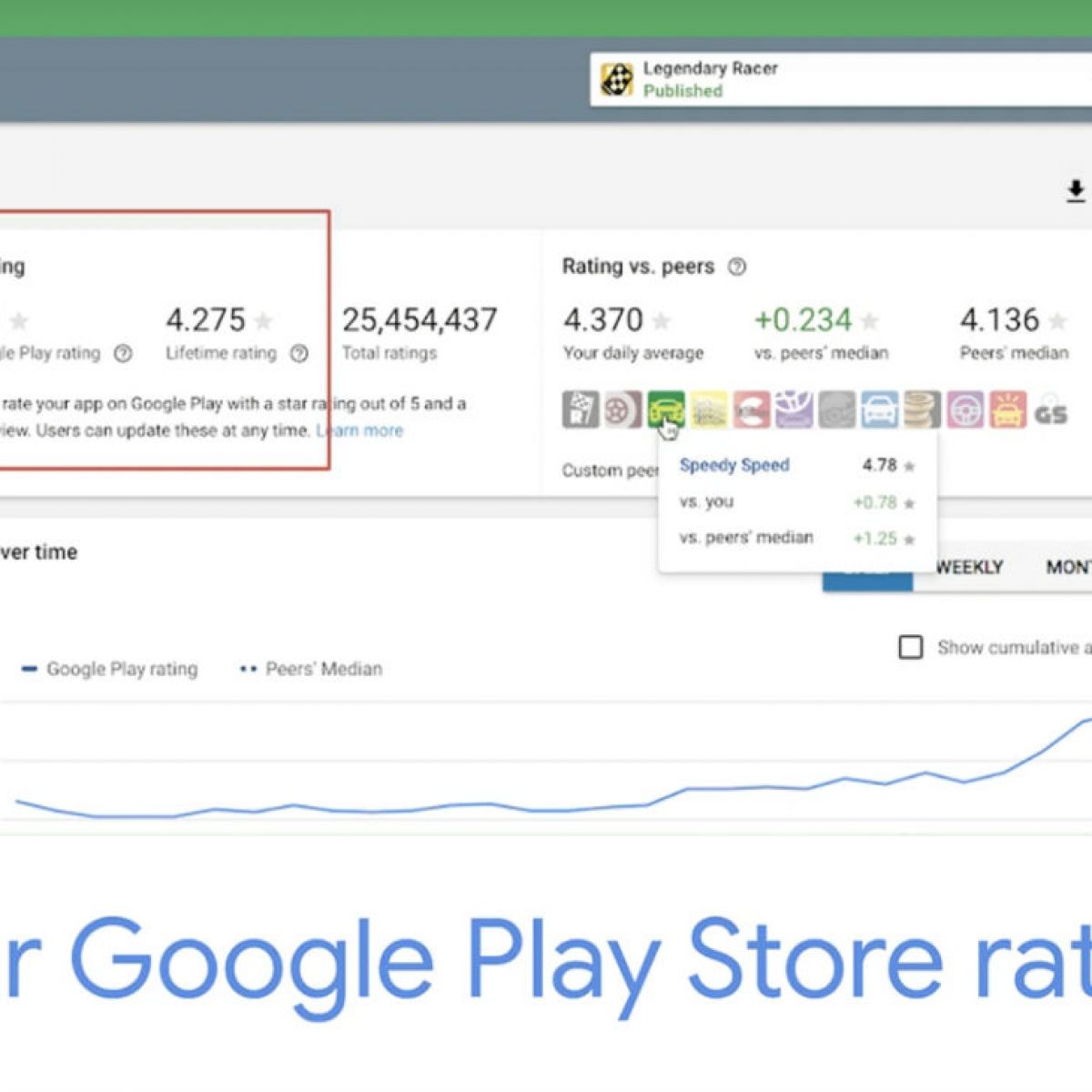Image resolution: width=1092 pixels, height=1092 pixels.
Task: Toggle the Peers' Median legend entry
Action: tap(310, 669)
